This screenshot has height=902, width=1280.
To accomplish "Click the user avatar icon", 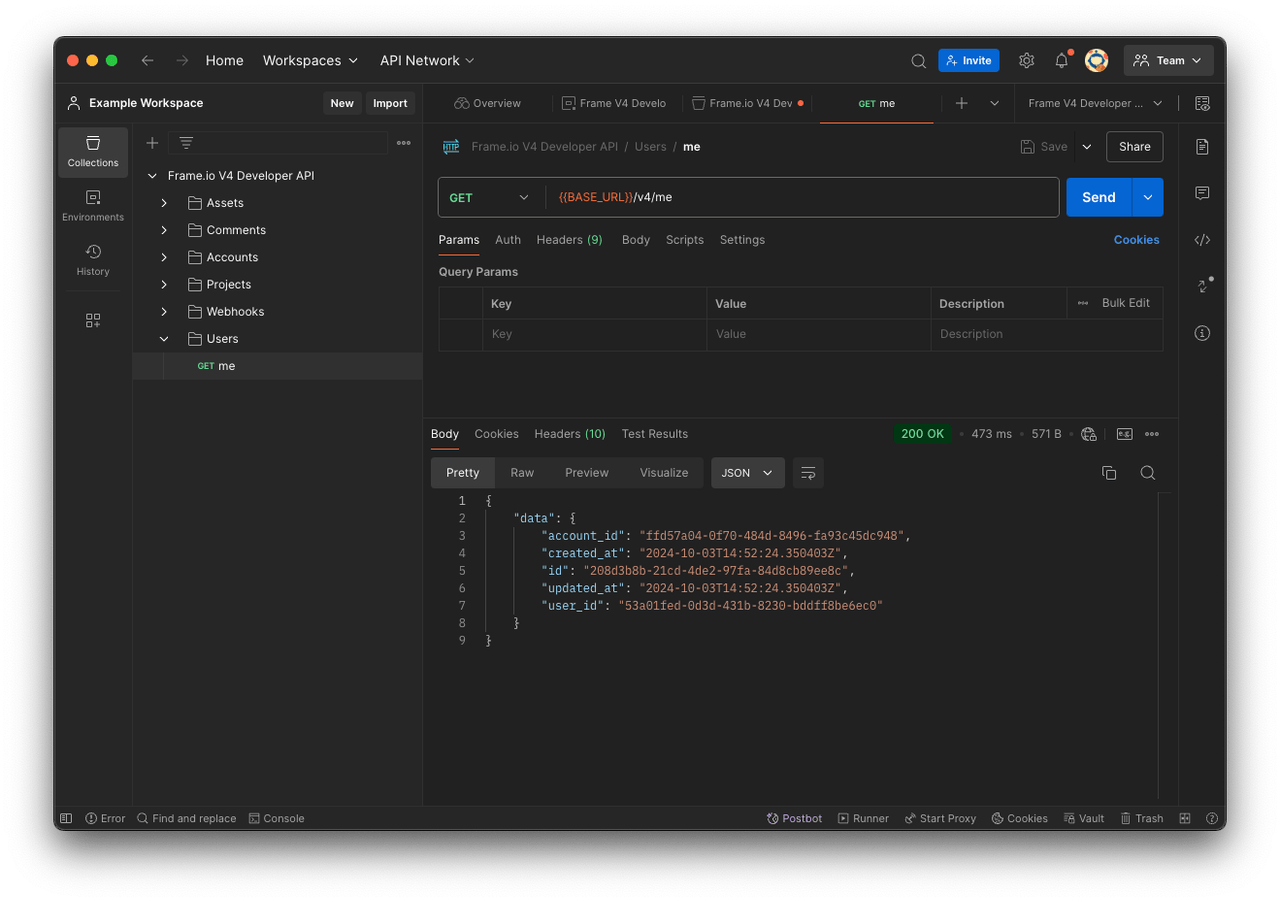I will pyautogui.click(x=1097, y=61).
